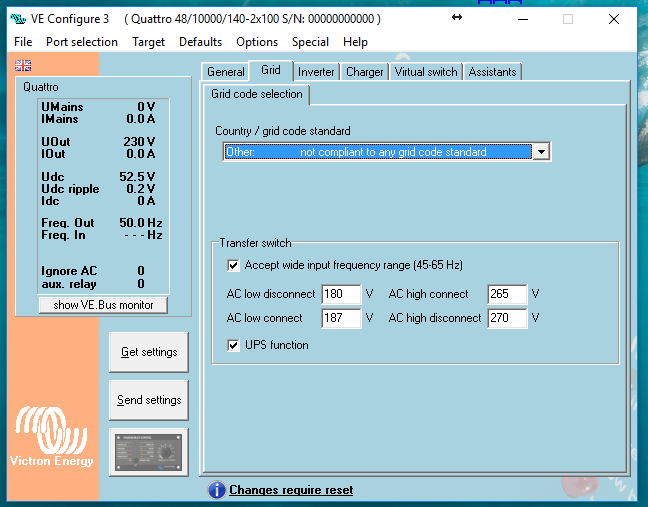Image resolution: width=648 pixels, height=507 pixels.
Task: Click the Quattro panel title
Action: pos(40,87)
